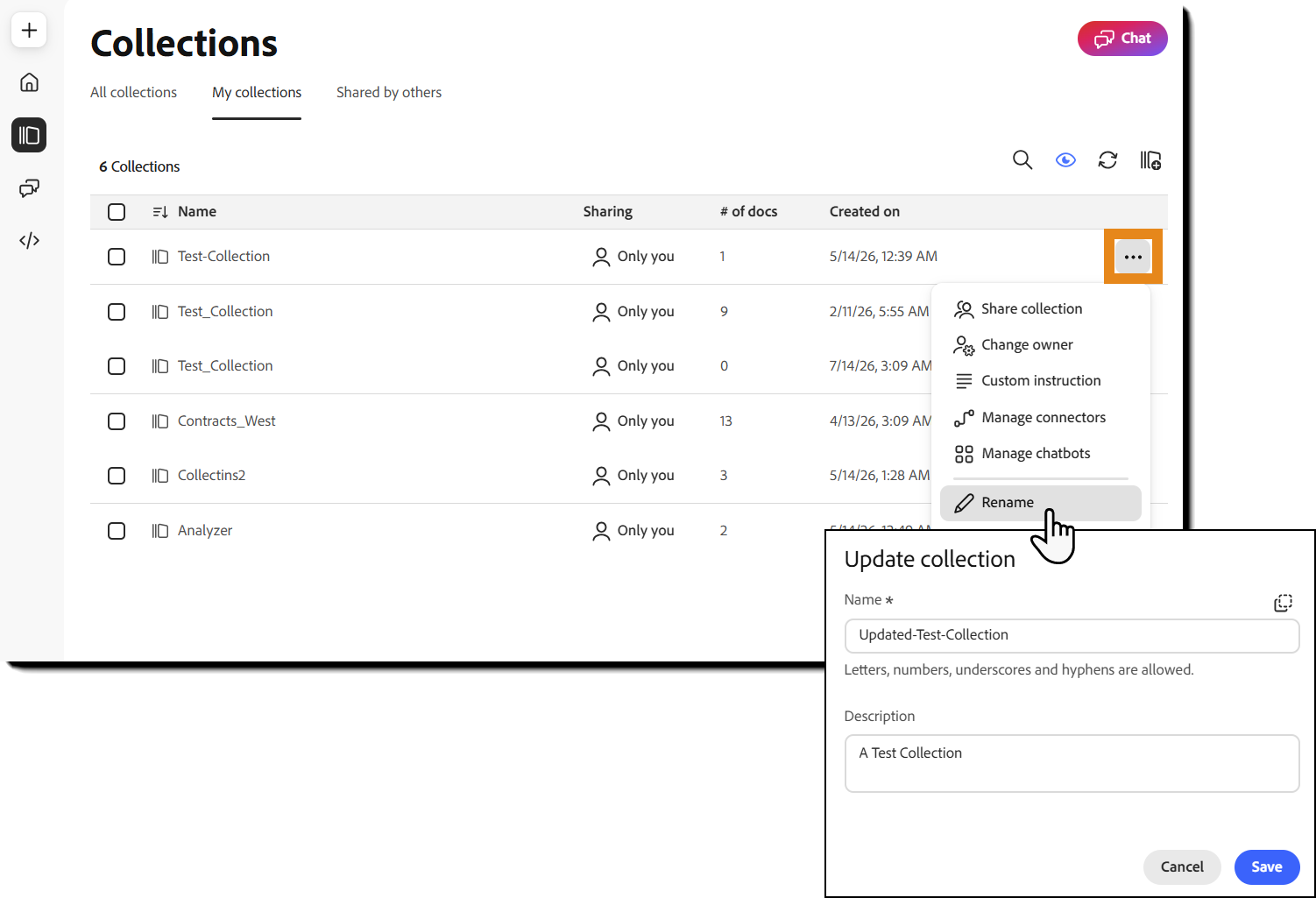
Task: Check the box for the 9-doc Test_Collection
Action: [117, 312]
